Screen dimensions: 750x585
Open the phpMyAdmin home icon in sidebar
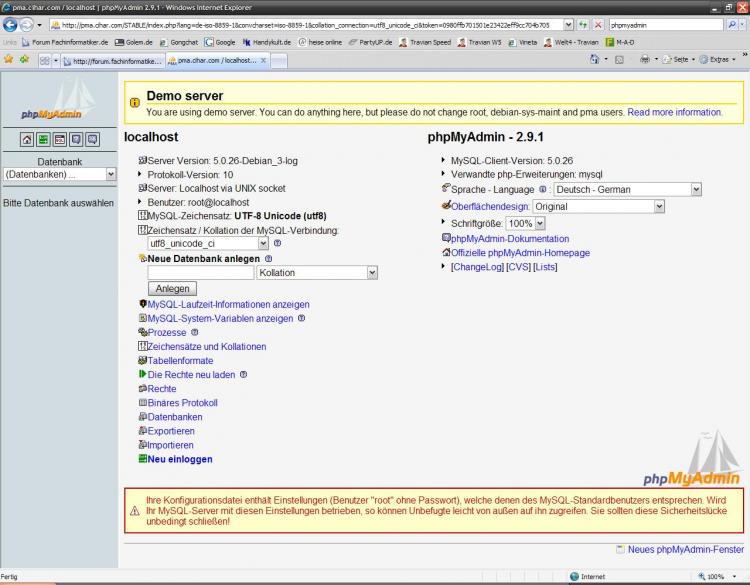click(x=27, y=140)
